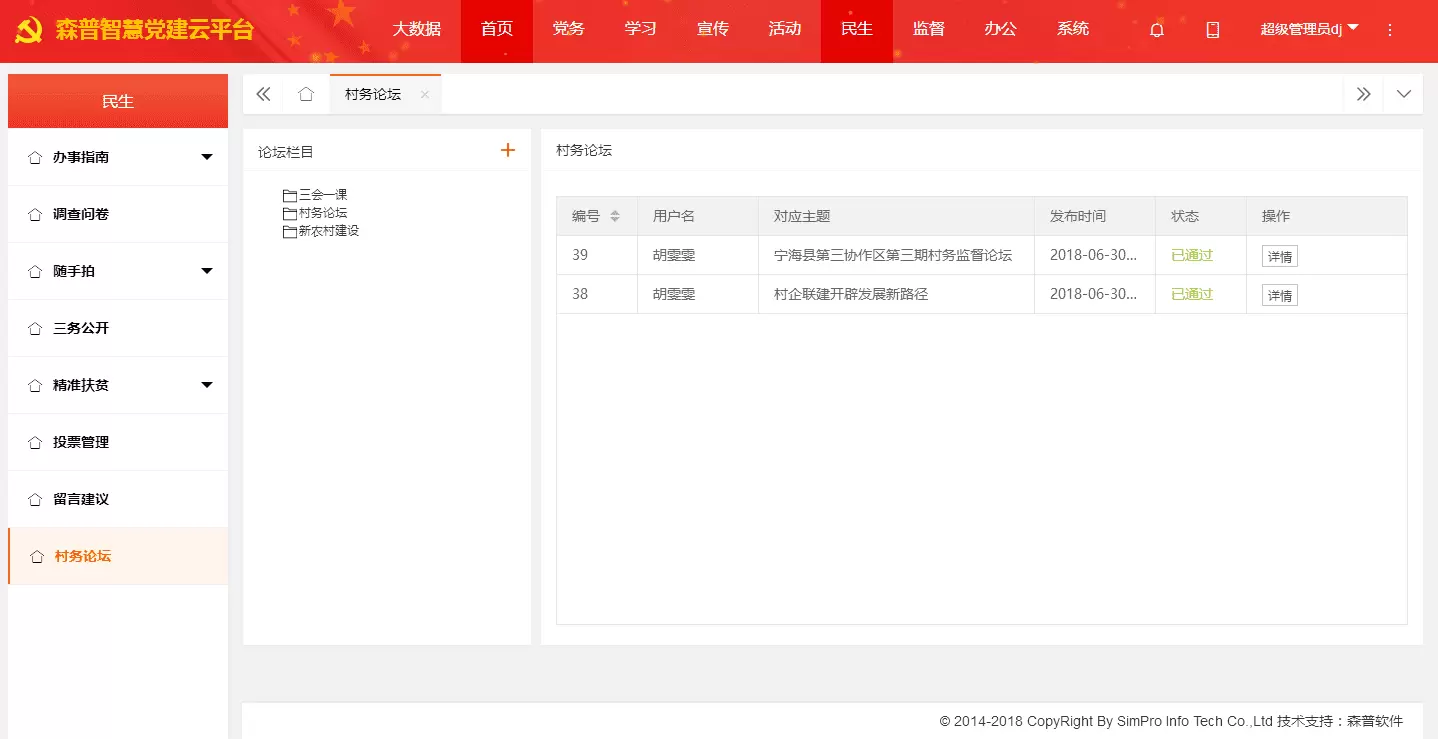Screen dimensions: 1438x739
Task: Click publish date in row 38
Action: [1093, 294]
